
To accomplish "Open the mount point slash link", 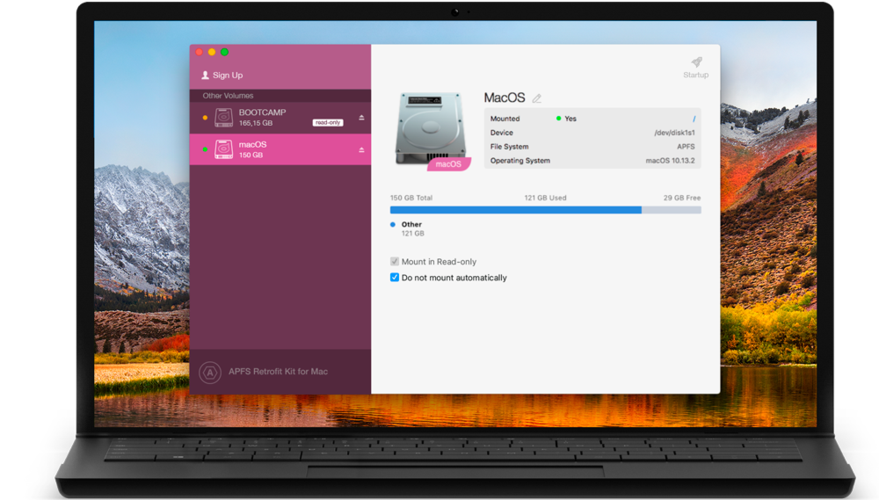I will tap(694, 119).
